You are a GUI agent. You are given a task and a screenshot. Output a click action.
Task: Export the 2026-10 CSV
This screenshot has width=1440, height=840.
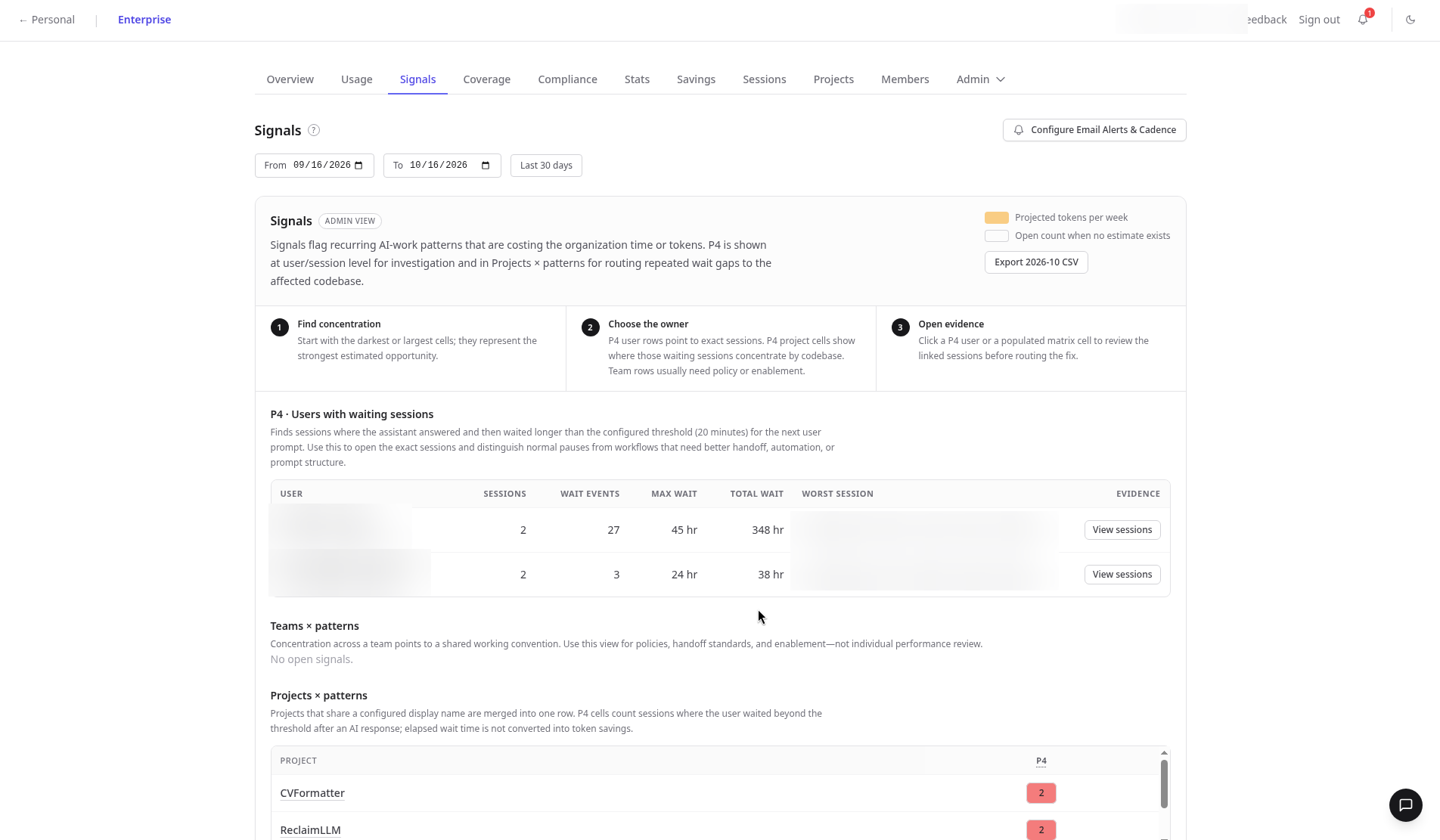pos(1036,262)
